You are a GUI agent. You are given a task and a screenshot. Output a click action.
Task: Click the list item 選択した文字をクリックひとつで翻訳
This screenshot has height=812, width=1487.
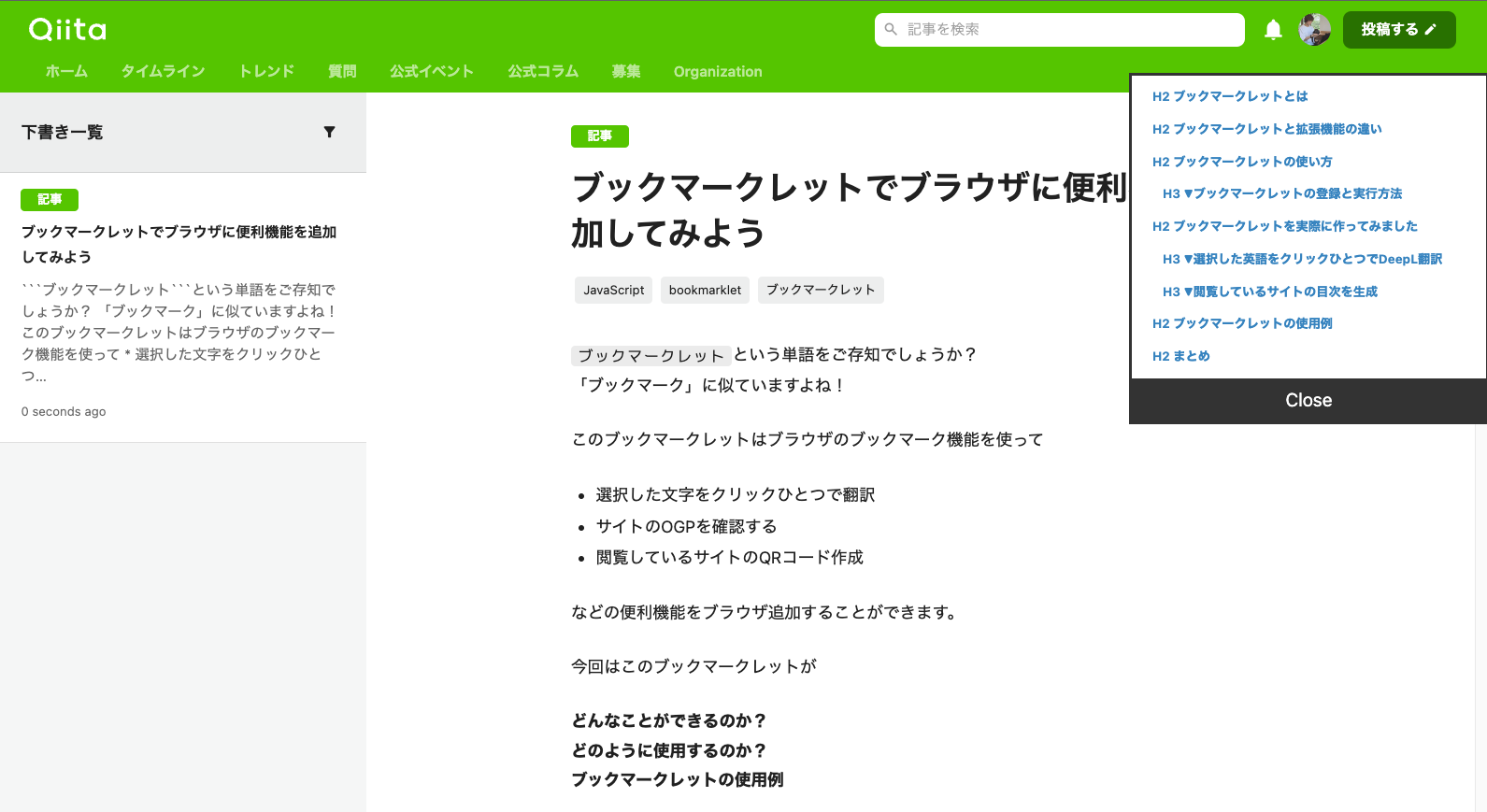coord(735,494)
